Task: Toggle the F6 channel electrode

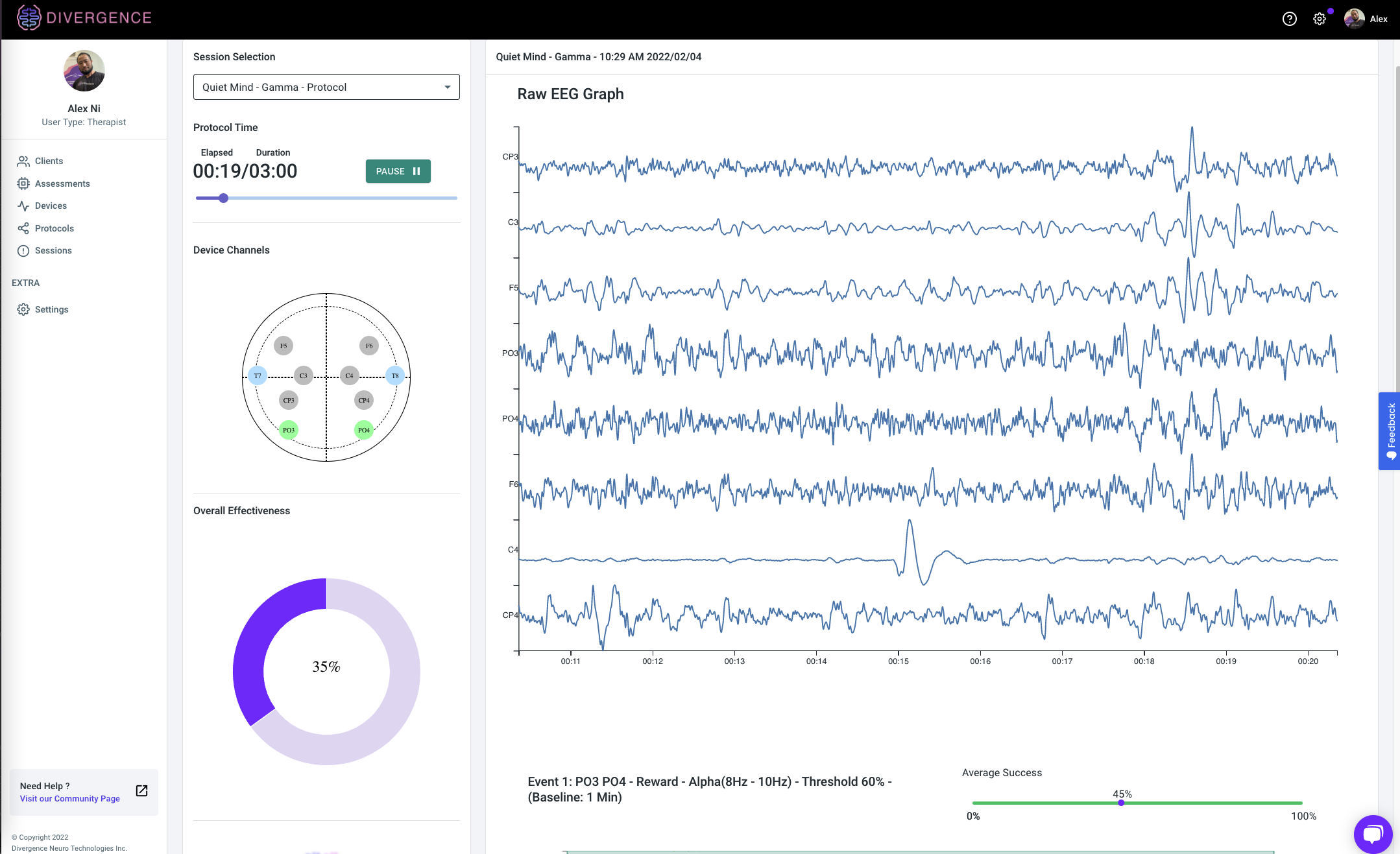Action: pyautogui.click(x=369, y=346)
